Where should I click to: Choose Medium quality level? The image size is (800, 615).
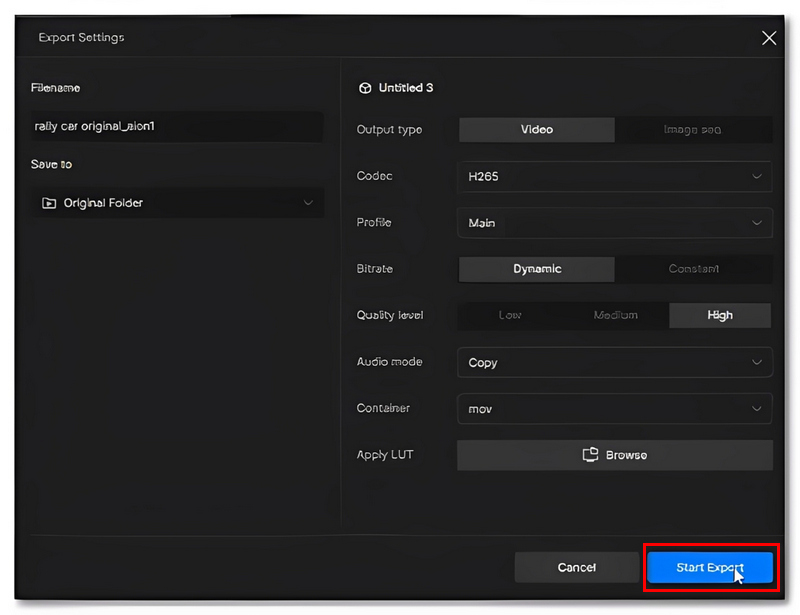[615, 315]
